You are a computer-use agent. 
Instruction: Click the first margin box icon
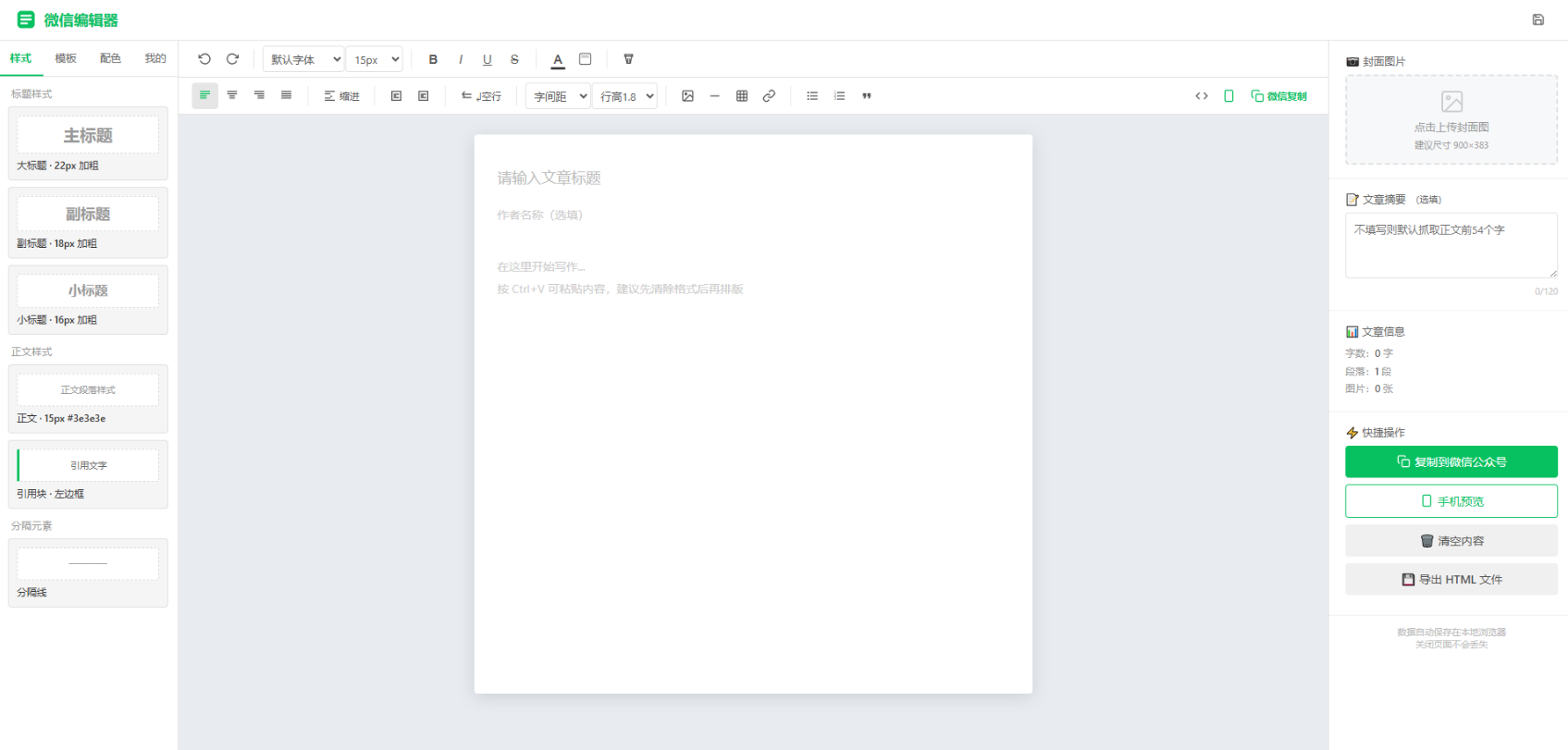point(396,96)
